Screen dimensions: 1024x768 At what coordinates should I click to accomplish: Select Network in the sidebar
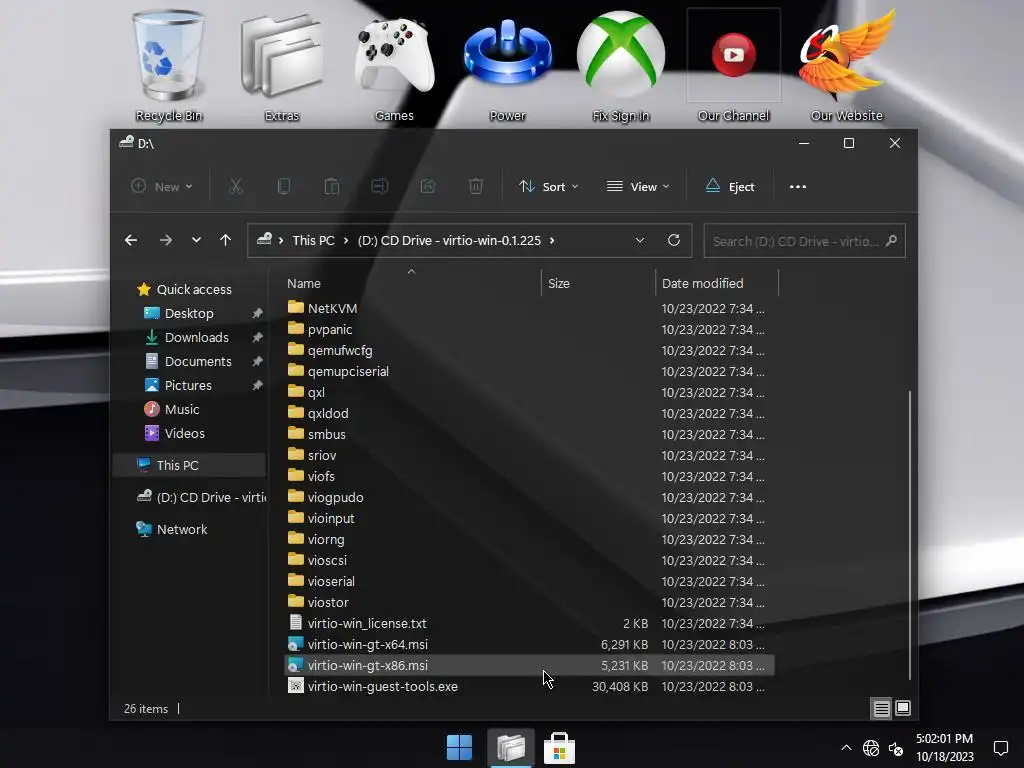pyautogui.click(x=182, y=530)
